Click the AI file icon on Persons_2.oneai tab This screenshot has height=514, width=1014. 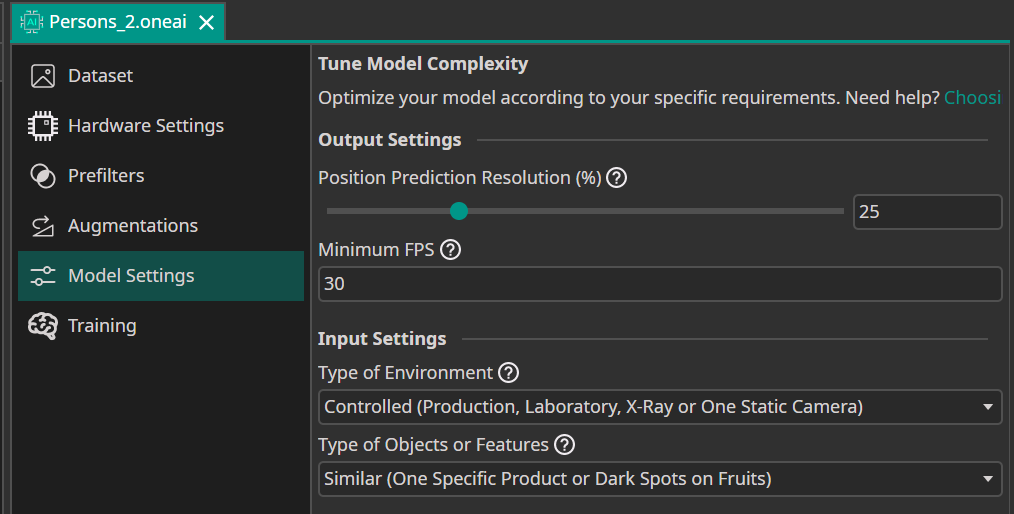31,22
